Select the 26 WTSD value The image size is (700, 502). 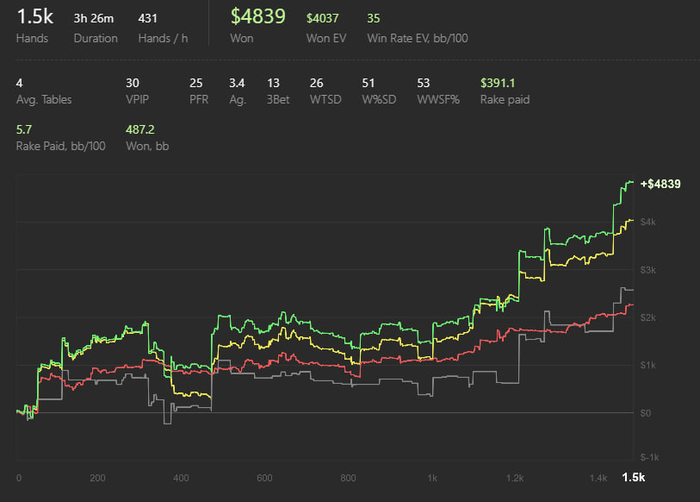click(316, 83)
